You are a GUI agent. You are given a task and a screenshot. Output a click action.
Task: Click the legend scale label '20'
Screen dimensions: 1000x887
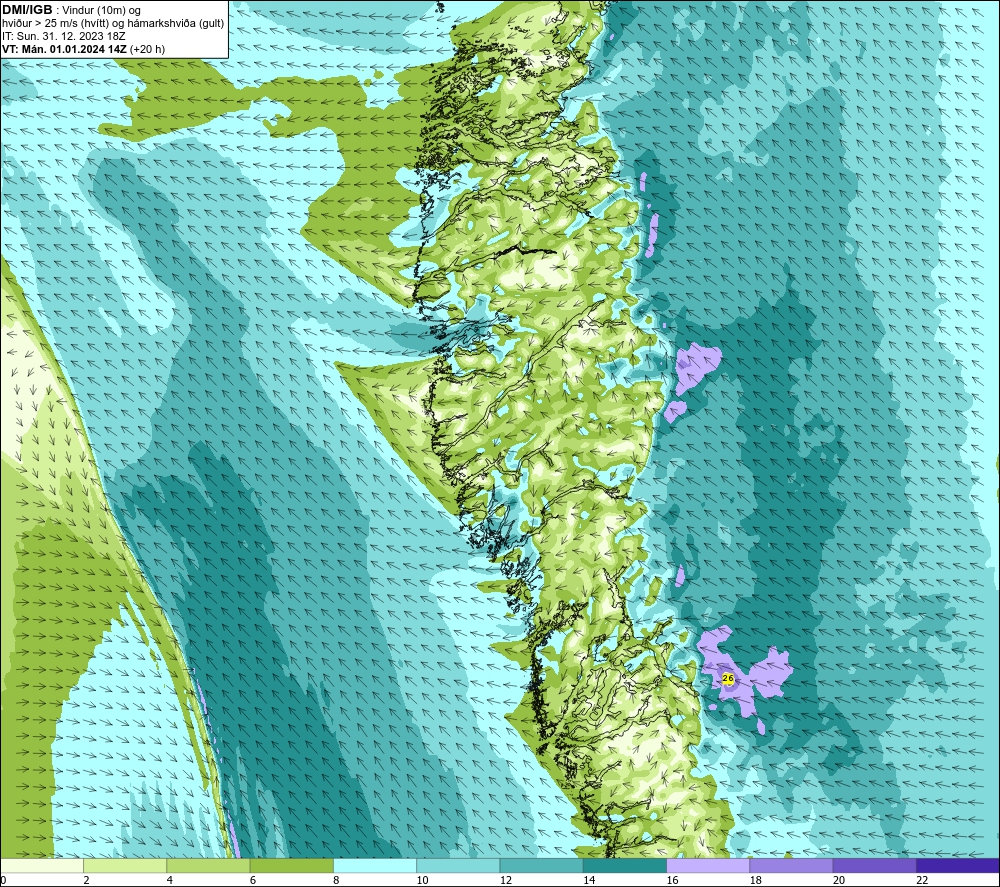(x=839, y=880)
